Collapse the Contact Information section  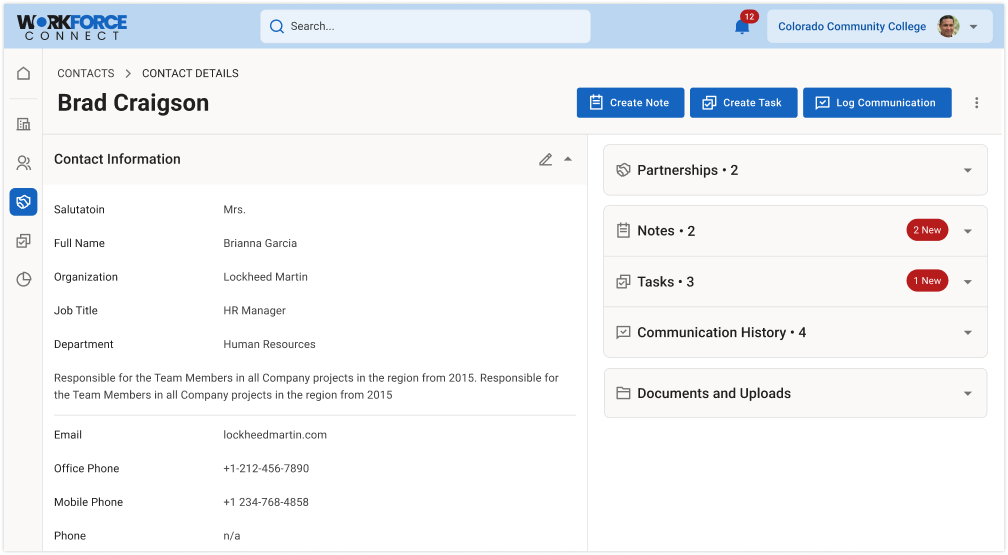(568, 159)
